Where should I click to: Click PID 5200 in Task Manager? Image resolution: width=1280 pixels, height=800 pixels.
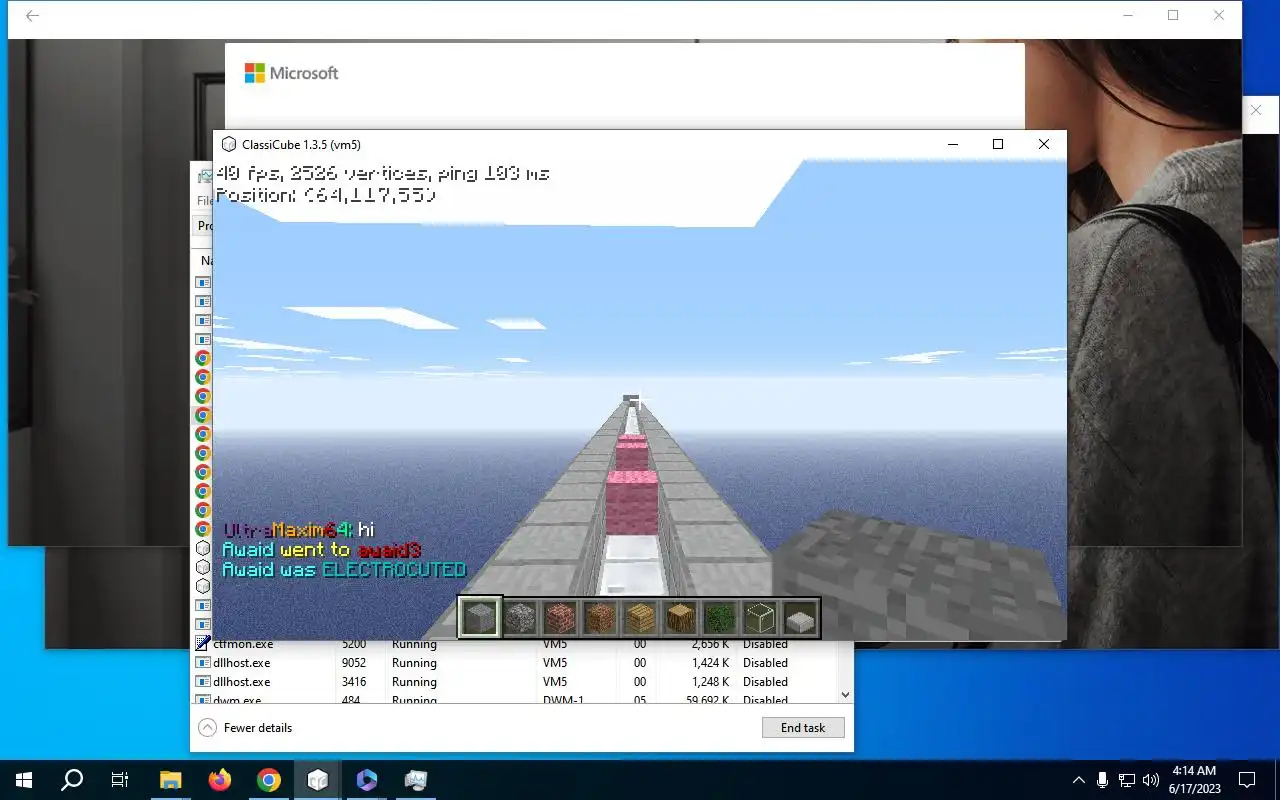point(354,645)
